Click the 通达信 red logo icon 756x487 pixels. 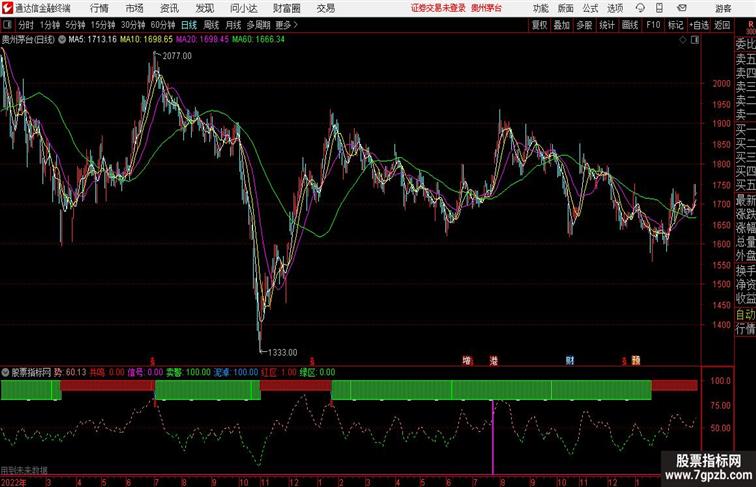[7, 8]
